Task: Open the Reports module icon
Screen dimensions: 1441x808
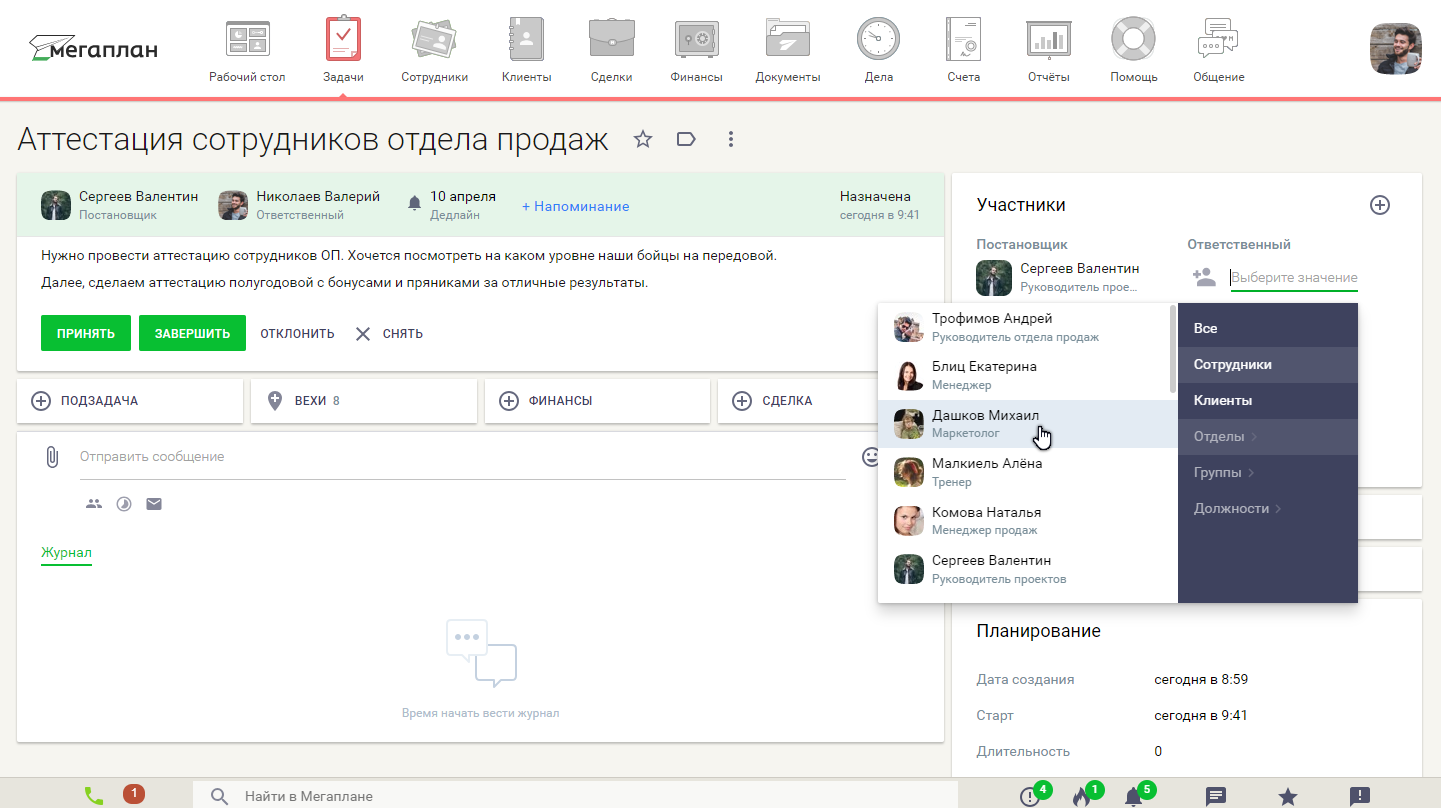Action: (1049, 50)
